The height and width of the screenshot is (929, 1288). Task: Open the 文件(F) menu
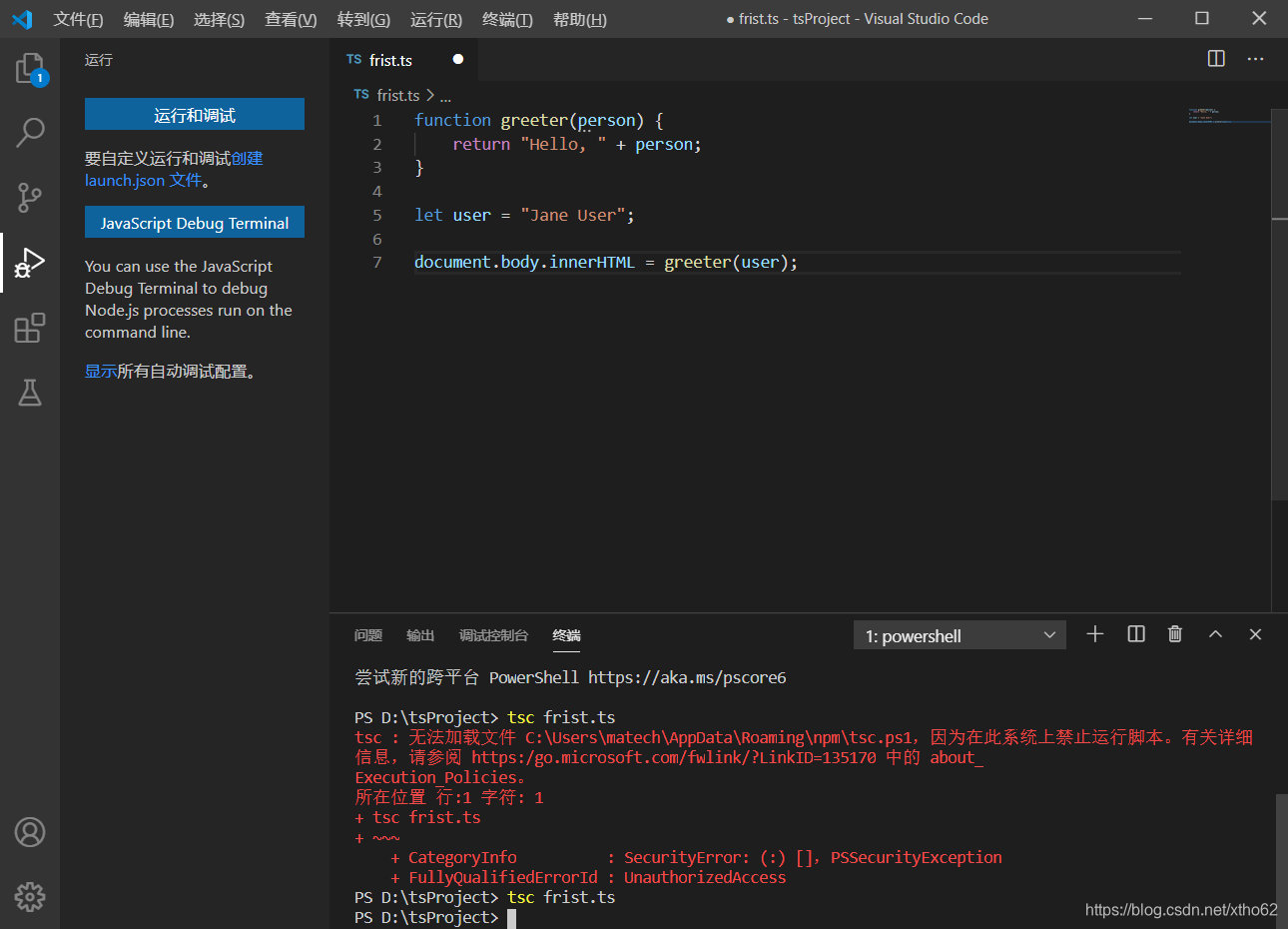pos(78,19)
